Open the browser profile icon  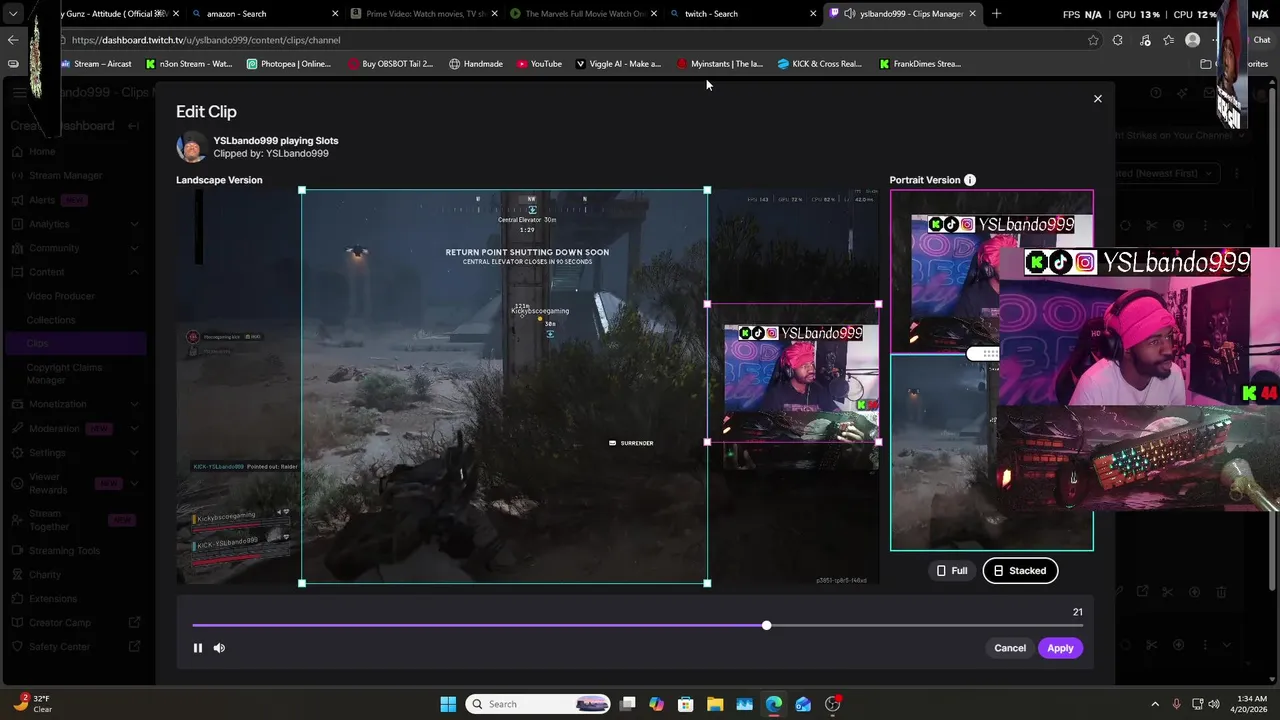coord(1192,40)
